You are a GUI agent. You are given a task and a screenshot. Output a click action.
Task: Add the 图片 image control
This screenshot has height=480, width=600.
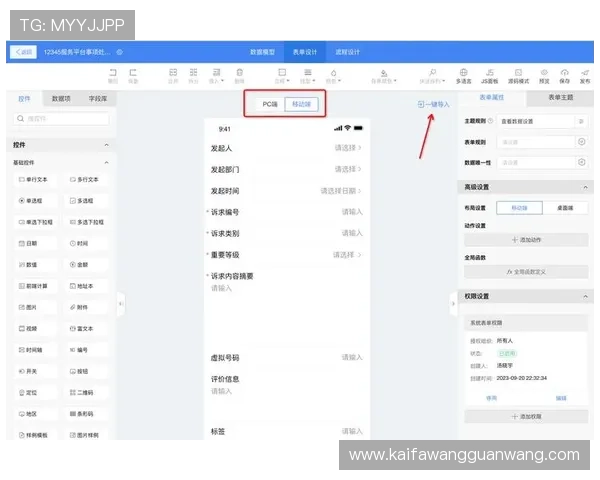(x=35, y=307)
